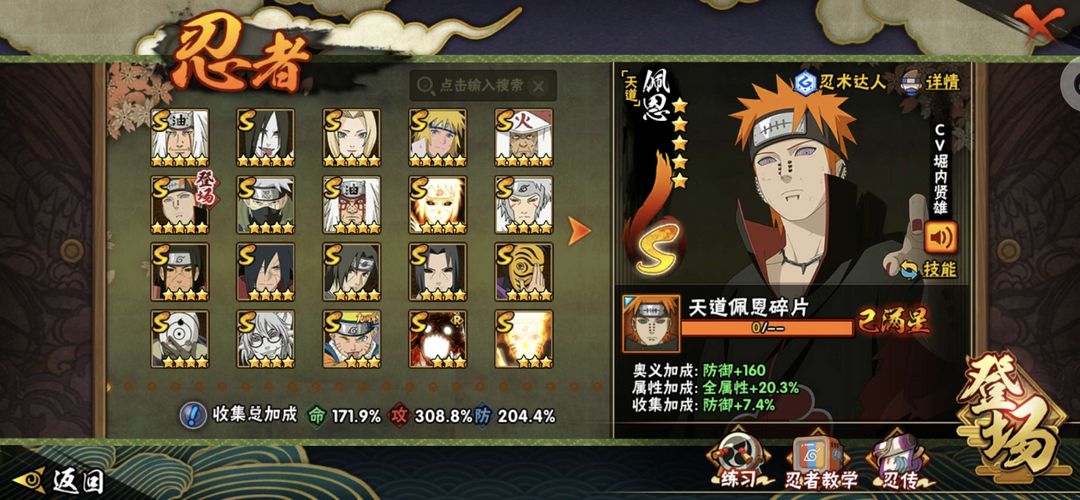Pick the ninja portrait marked 登场
The height and width of the screenshot is (500, 1080).
coord(180,205)
